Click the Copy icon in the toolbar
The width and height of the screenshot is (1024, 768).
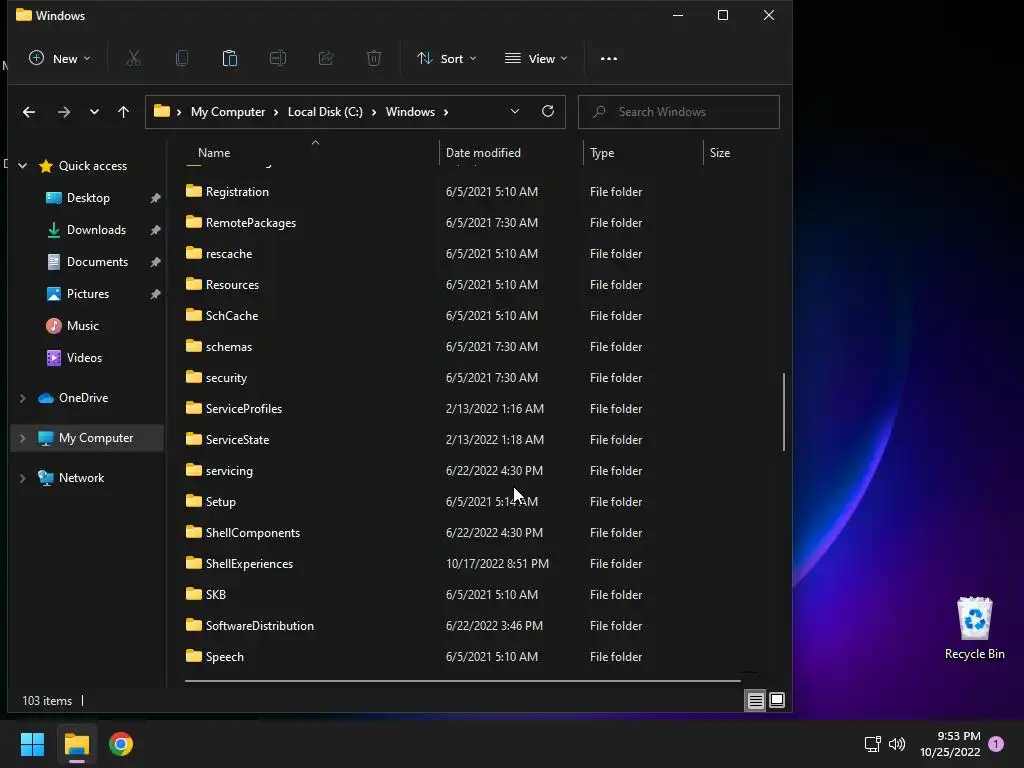tap(182, 58)
